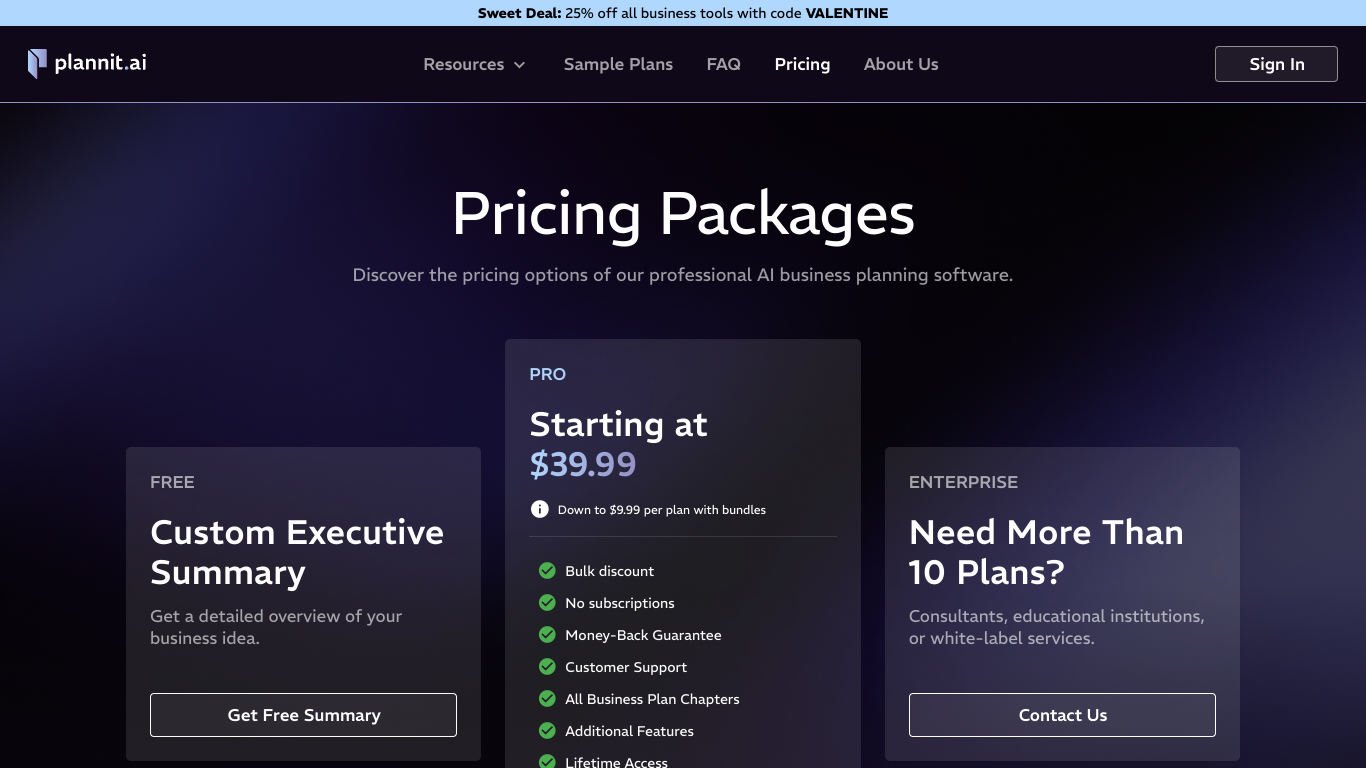Open the About Us page
Image resolution: width=1366 pixels, height=768 pixels.
point(901,64)
